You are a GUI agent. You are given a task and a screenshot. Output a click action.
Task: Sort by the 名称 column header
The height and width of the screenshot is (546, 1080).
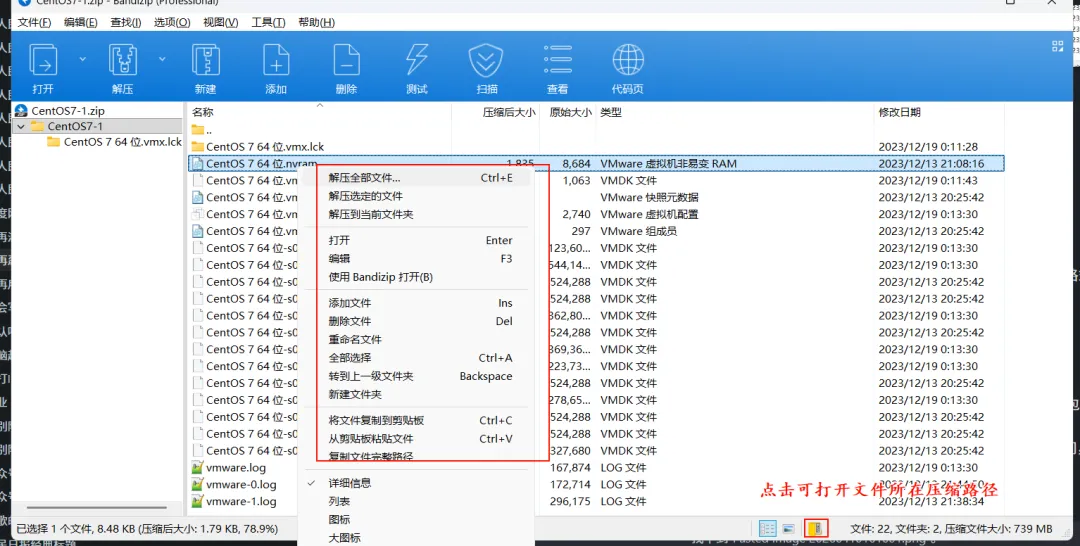(319, 112)
